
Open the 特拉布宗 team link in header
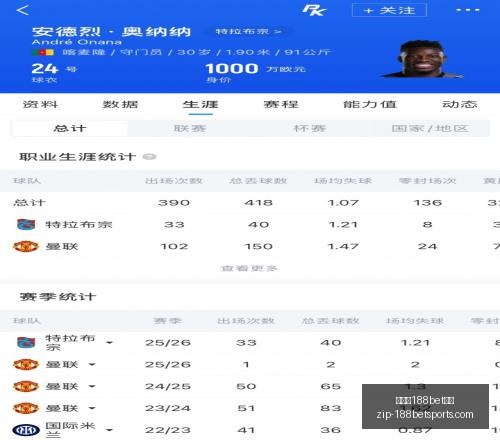[248, 32]
